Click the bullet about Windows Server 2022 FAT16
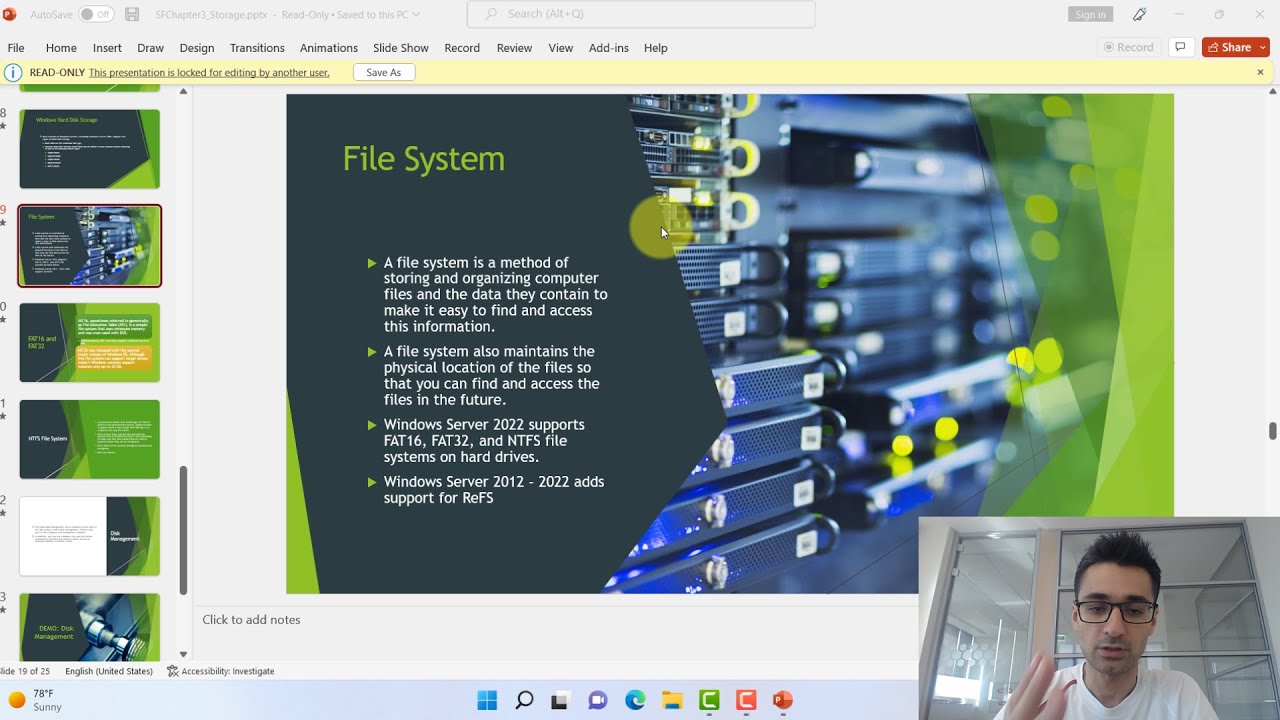Image resolution: width=1280 pixels, height=720 pixels. 484,441
